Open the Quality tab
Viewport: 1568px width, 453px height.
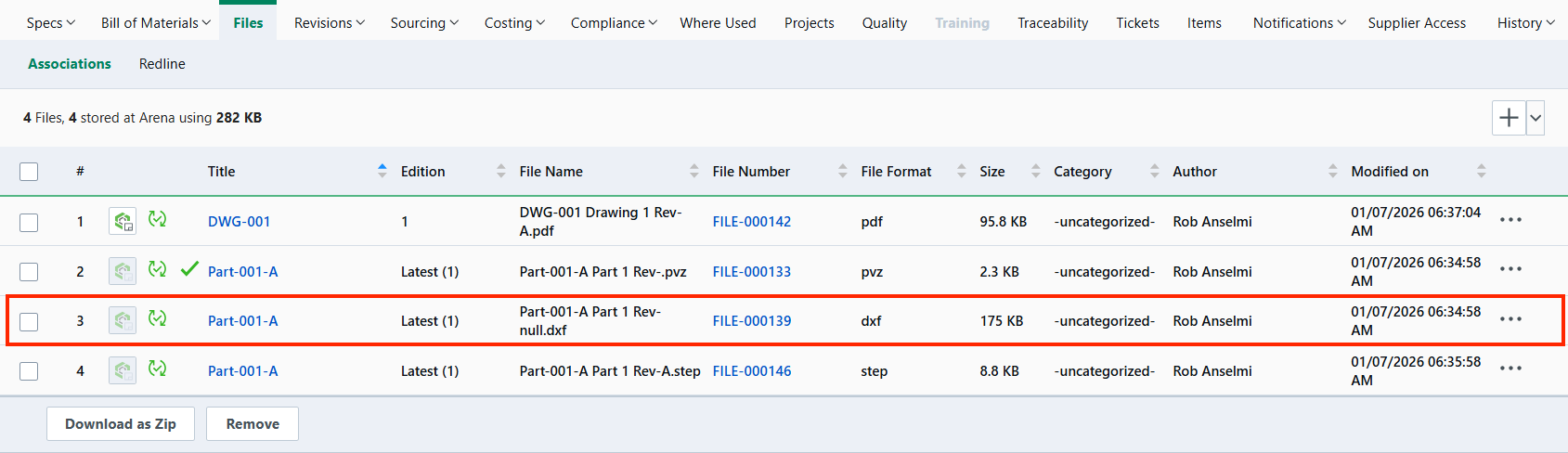pos(884,22)
